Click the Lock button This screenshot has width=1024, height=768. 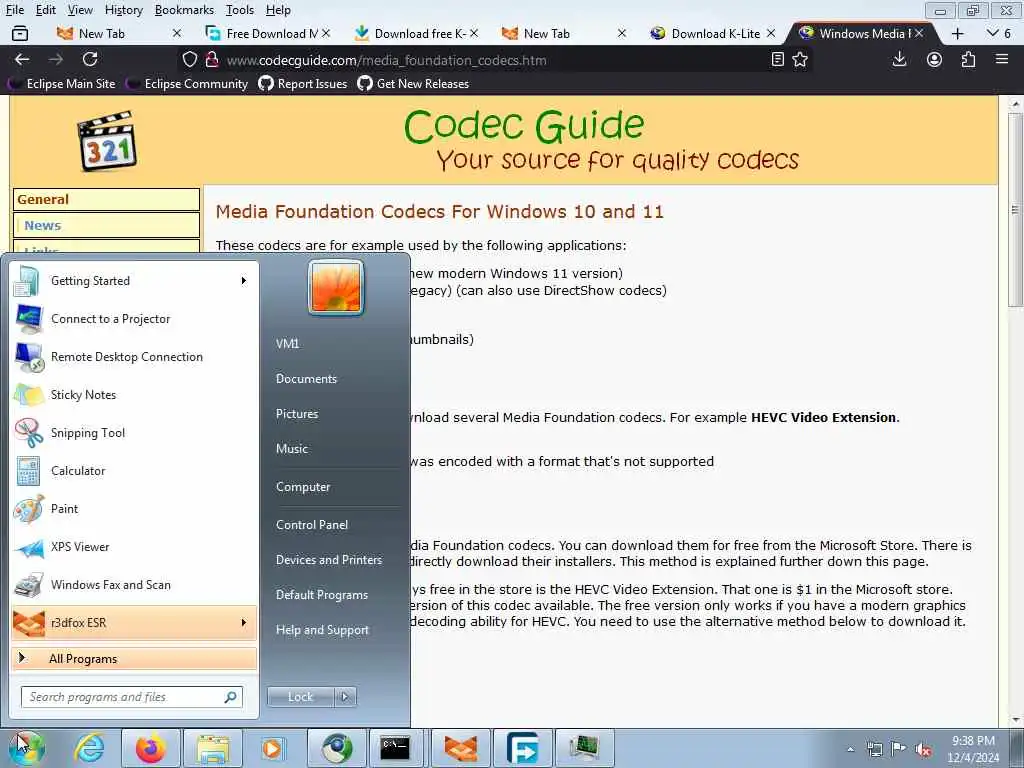[300, 697]
